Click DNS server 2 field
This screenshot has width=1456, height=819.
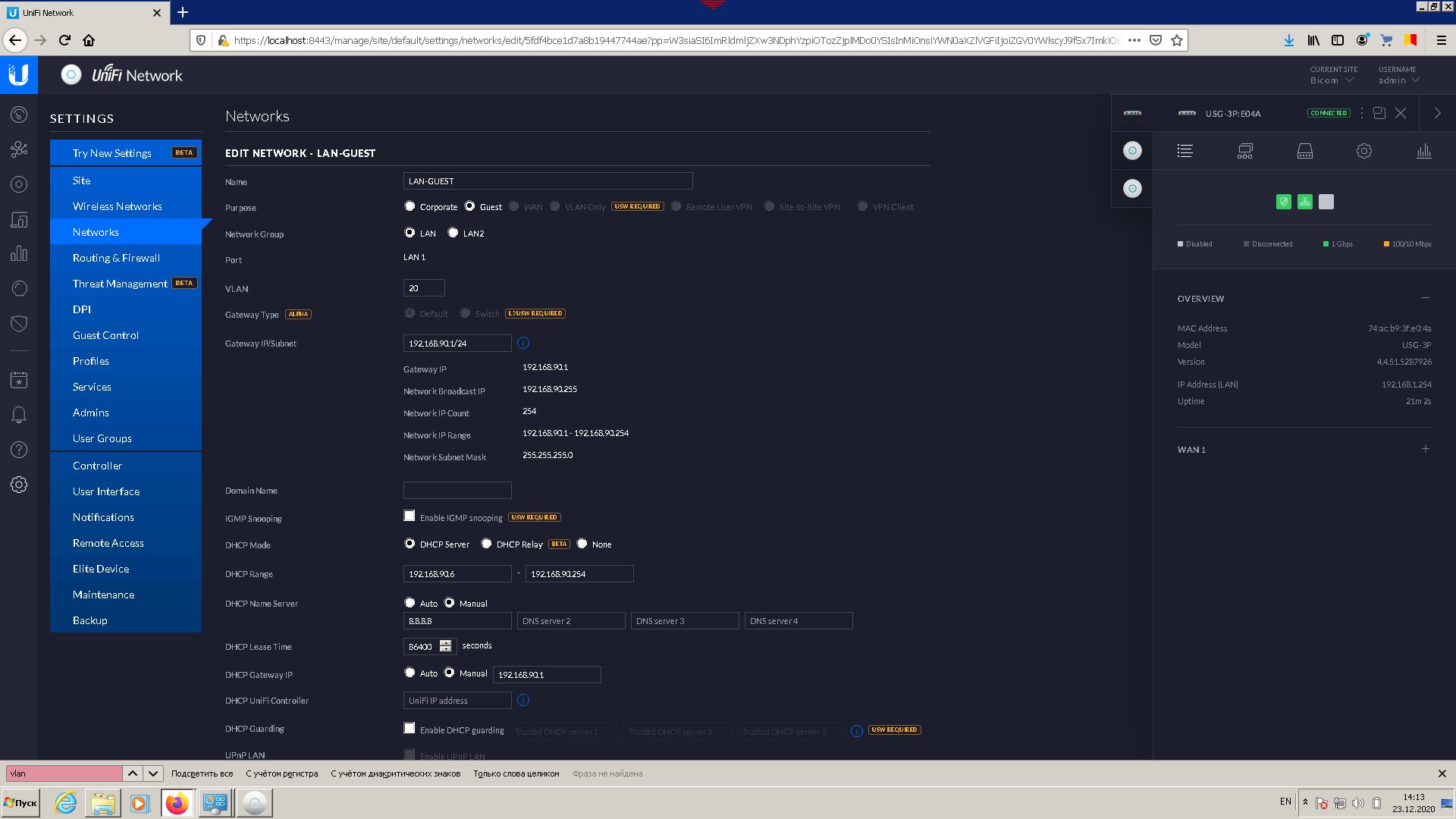pos(571,621)
